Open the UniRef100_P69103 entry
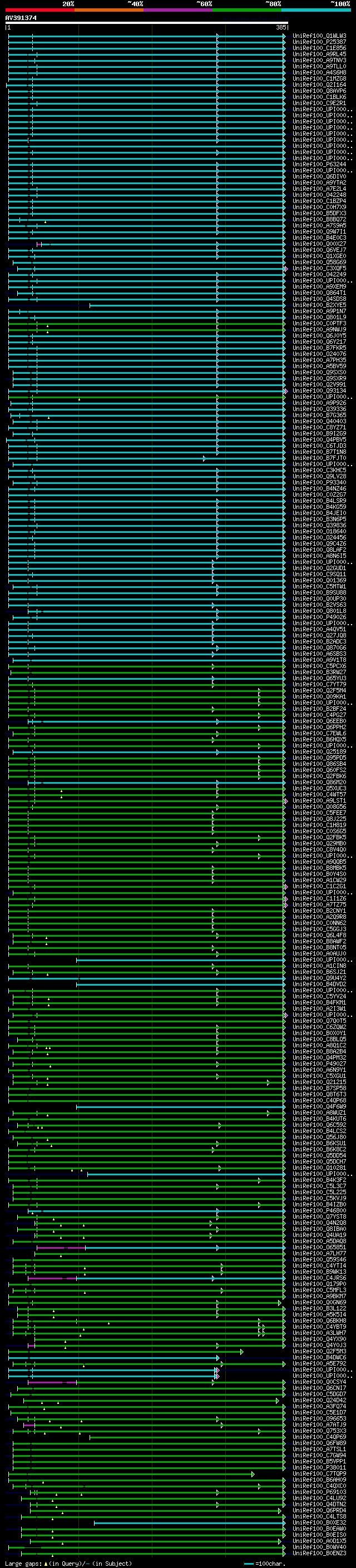 [x=319, y=1492]
